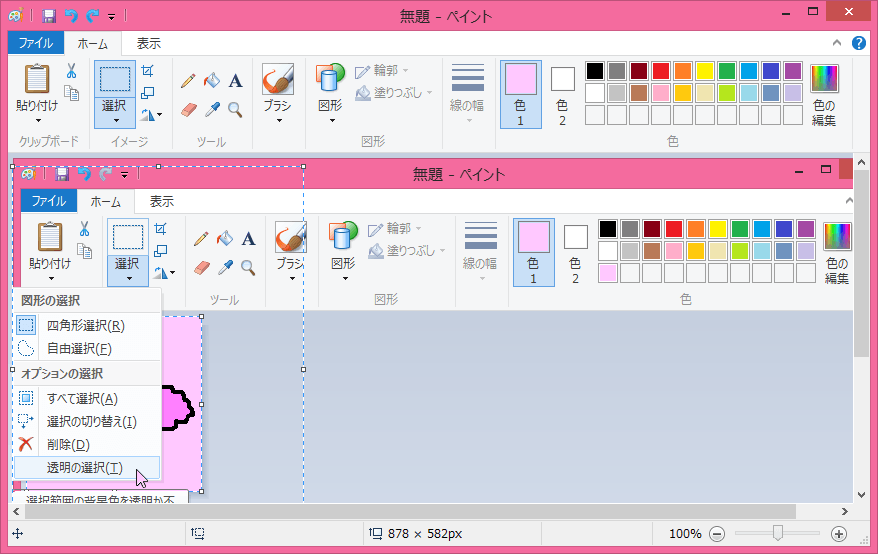Choose 選択の切り替え(I) in the canvas menu
Screen dimensions: 878x554
[87, 421]
